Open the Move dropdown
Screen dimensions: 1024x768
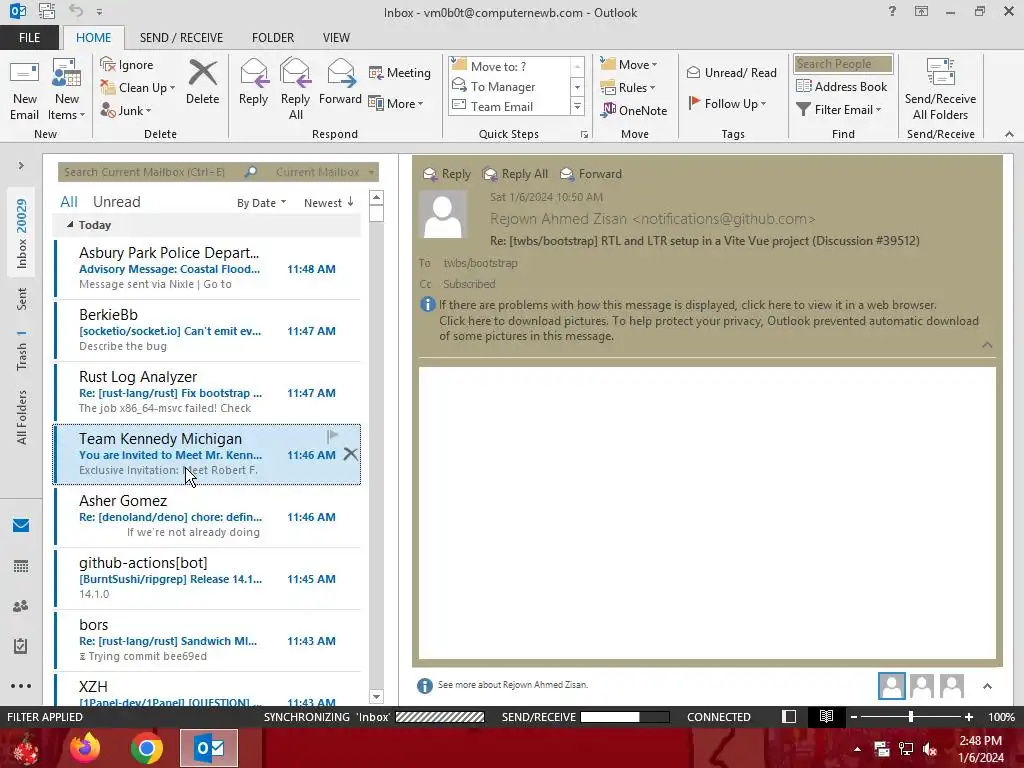click(x=629, y=65)
